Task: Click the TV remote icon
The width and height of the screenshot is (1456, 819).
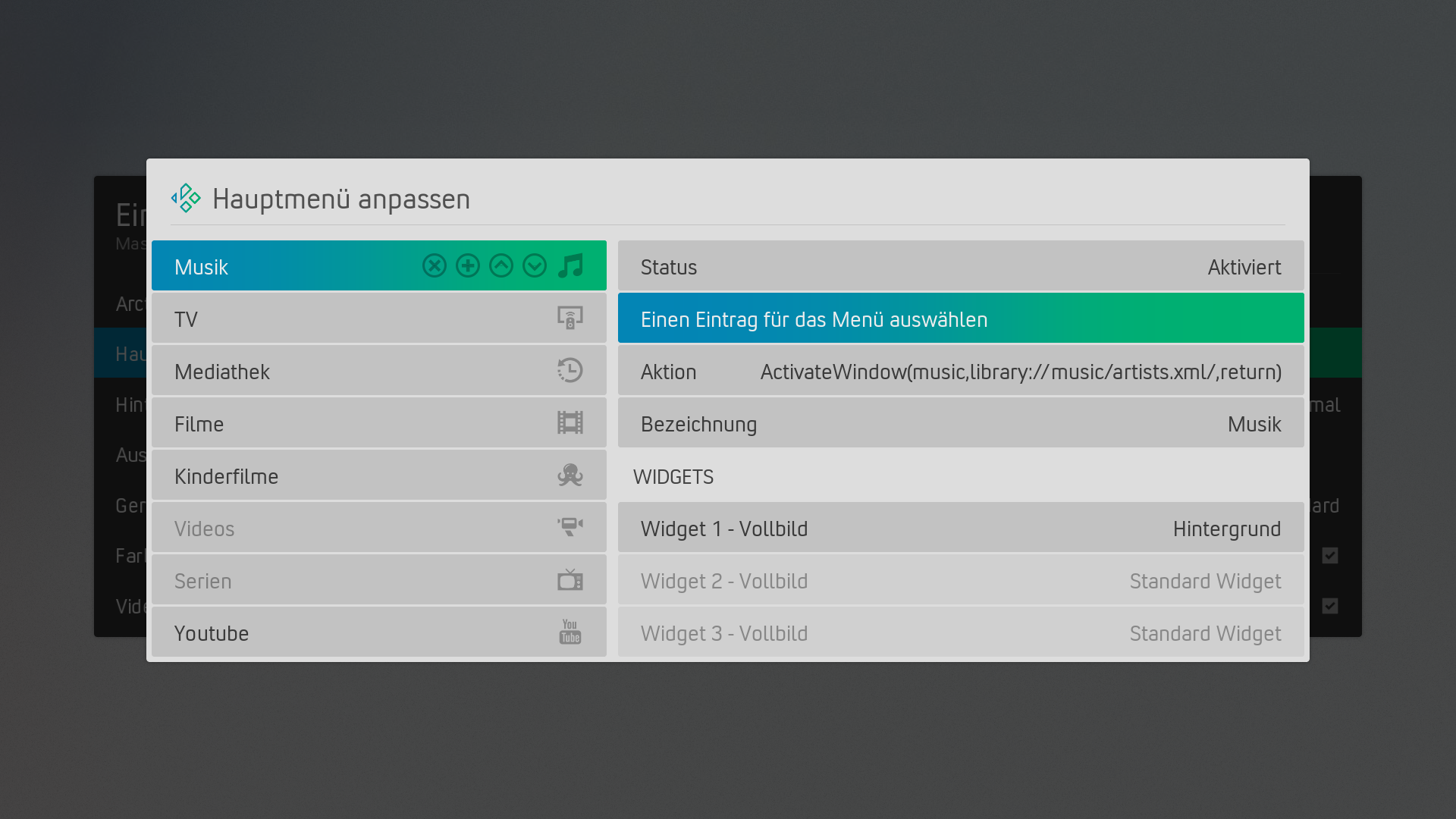Action: (x=570, y=318)
